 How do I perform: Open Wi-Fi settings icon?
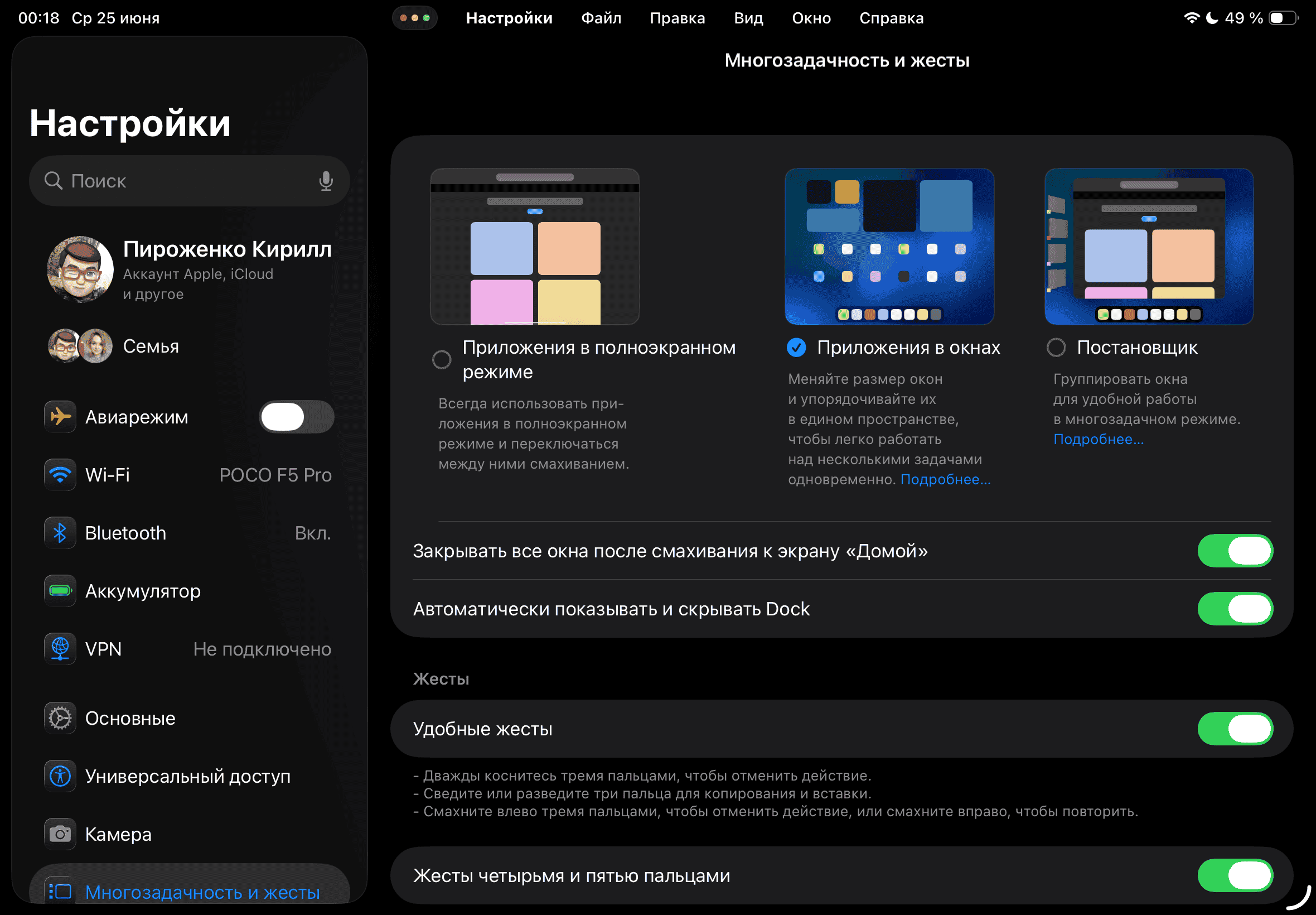pos(60,475)
